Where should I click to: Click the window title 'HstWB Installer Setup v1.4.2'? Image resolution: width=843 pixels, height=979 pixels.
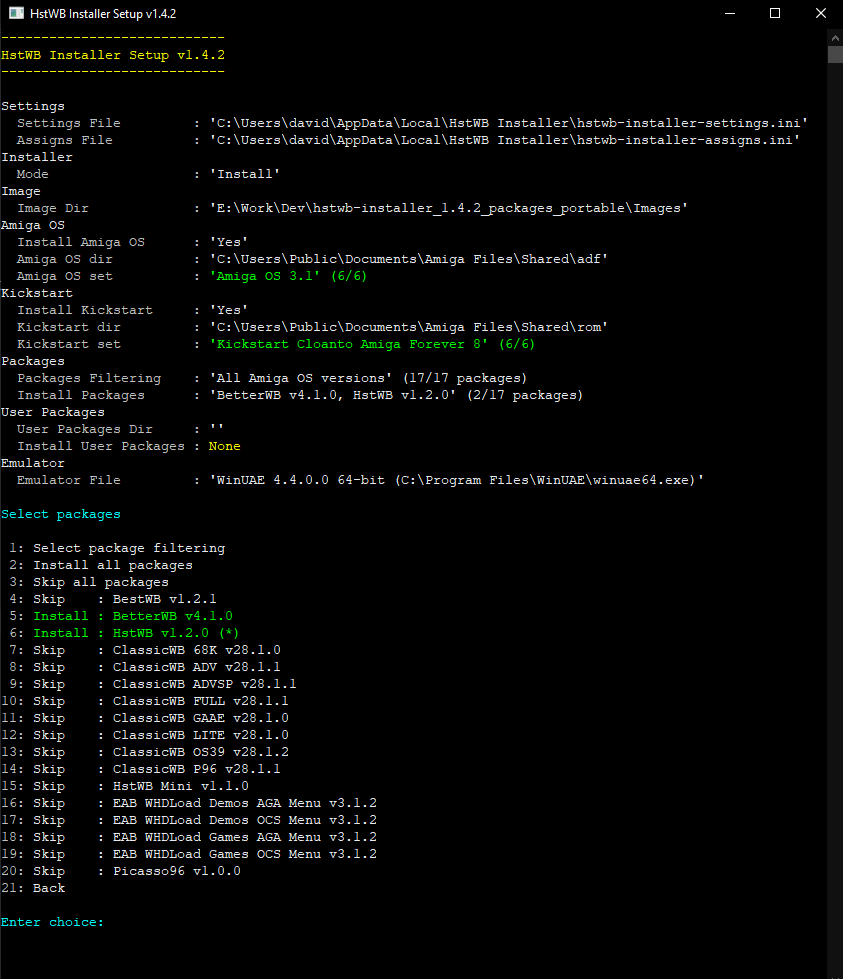103,13
